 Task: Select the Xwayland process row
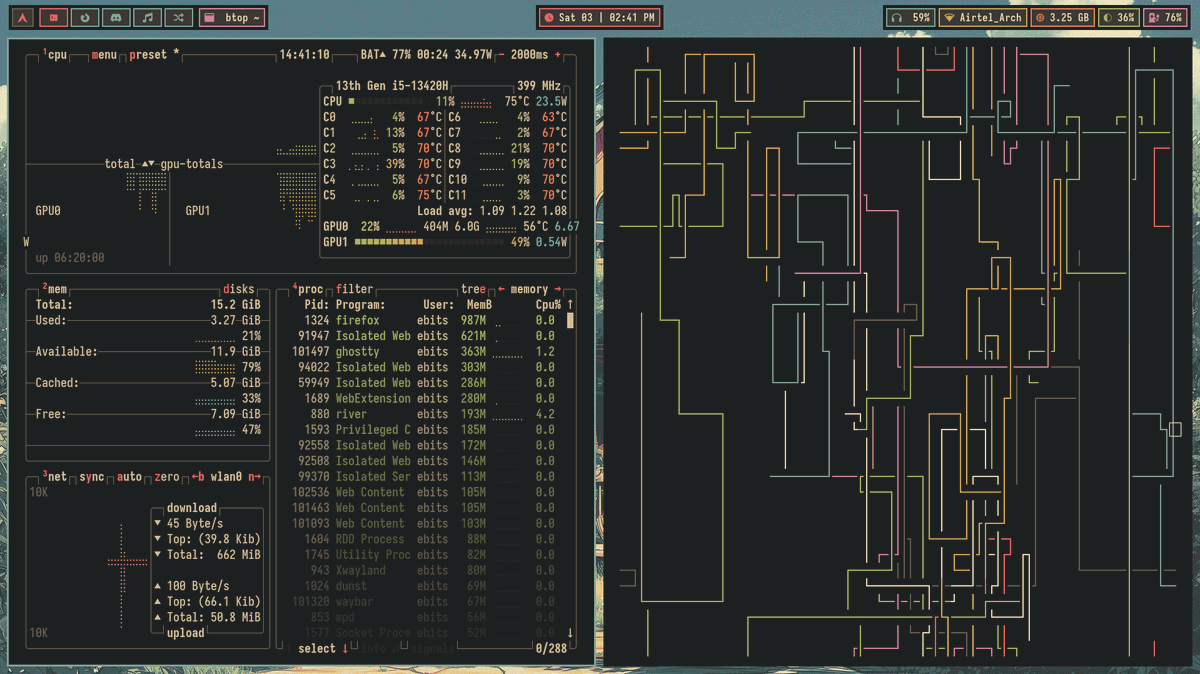pyautogui.click(x=429, y=570)
